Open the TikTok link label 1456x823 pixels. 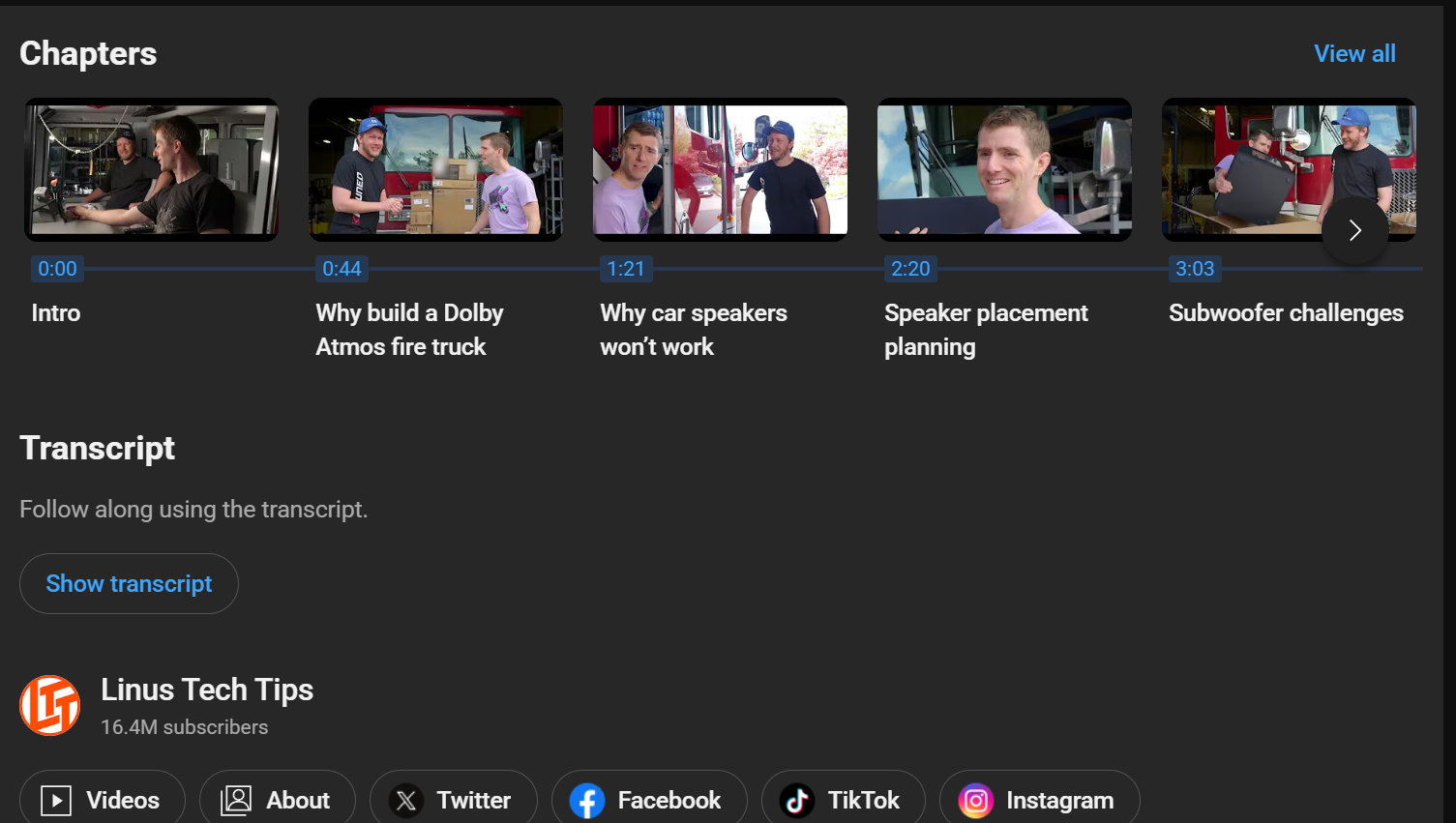tap(864, 801)
